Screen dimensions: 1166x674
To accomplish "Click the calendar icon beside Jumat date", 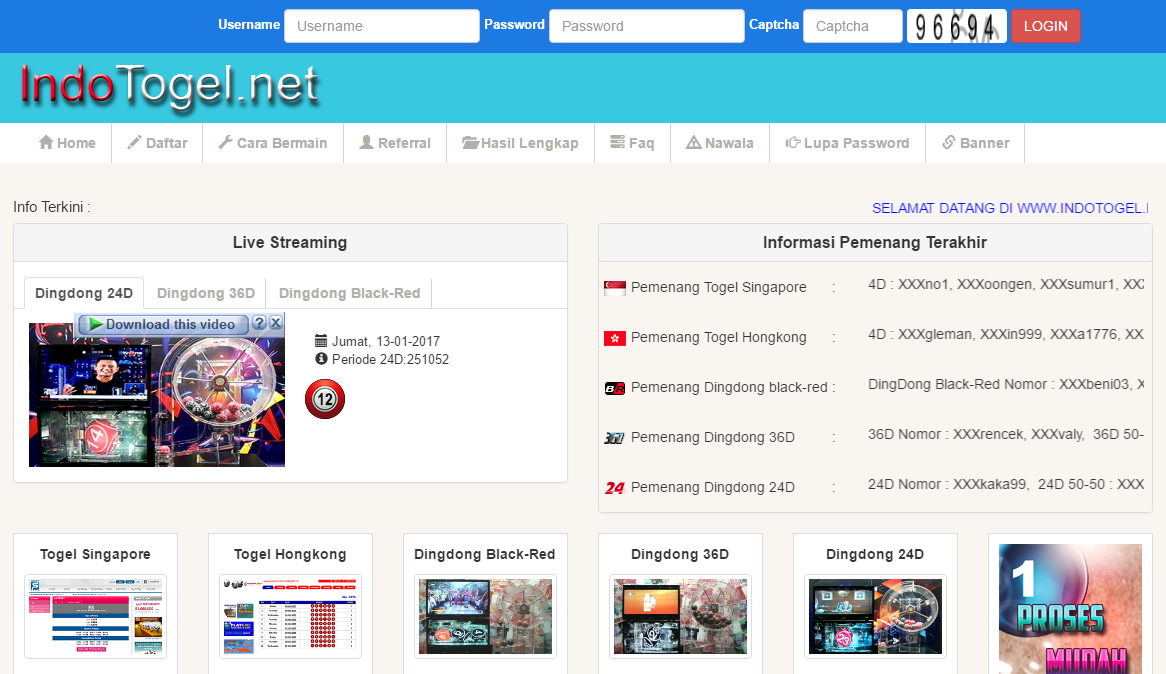I will 321,341.
